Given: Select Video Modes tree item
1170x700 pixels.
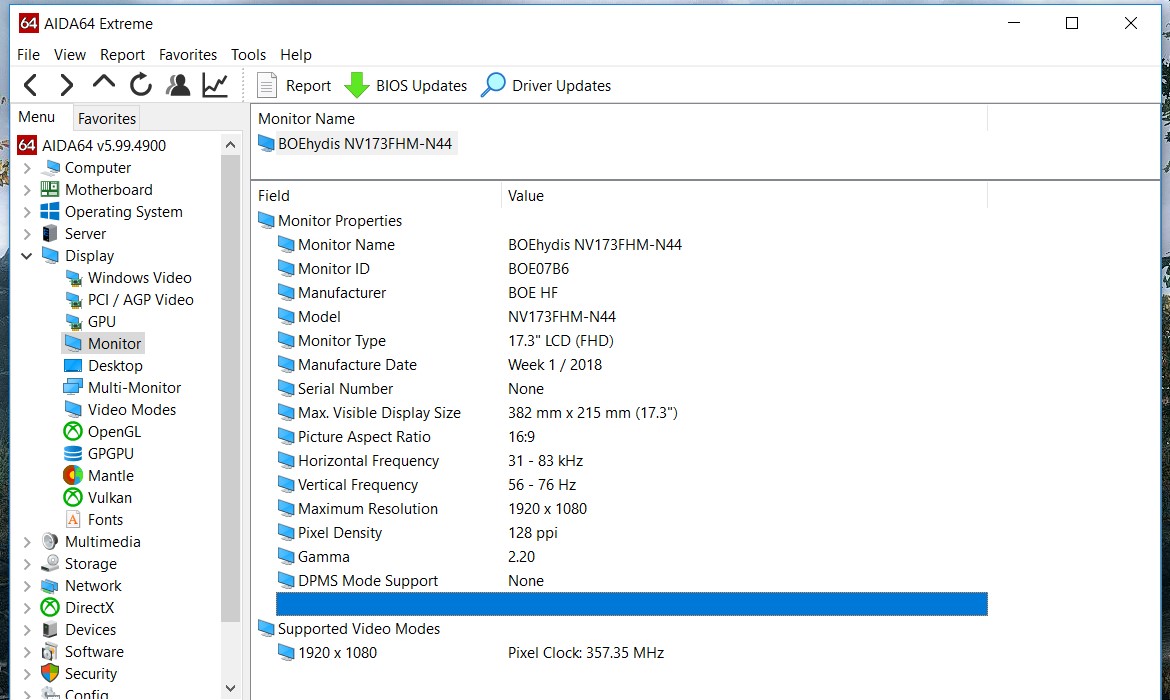Looking at the screenshot, I should 131,410.
